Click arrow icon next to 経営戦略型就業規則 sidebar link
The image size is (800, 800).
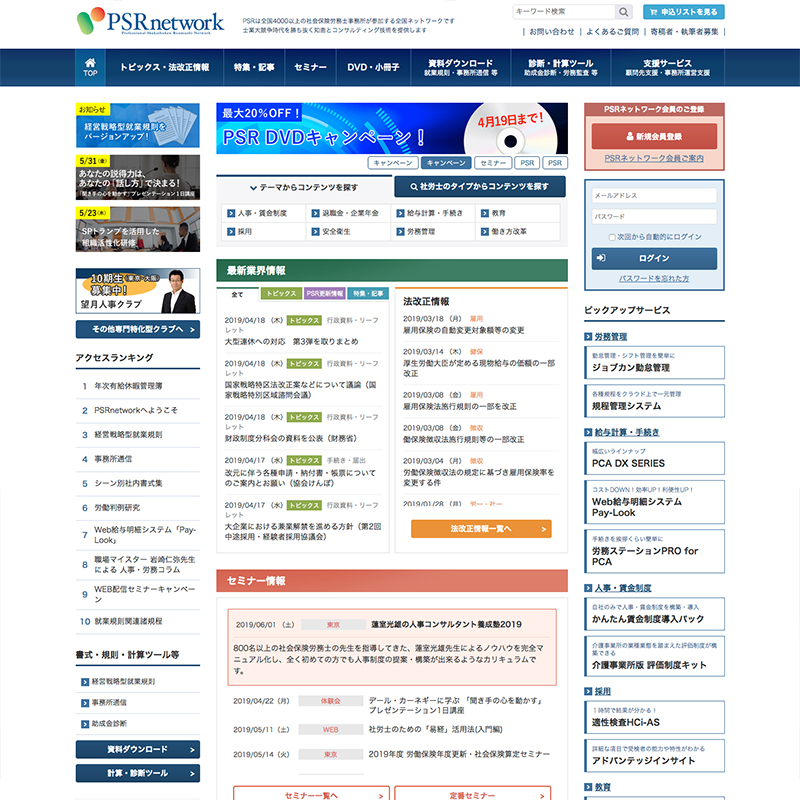coord(85,682)
